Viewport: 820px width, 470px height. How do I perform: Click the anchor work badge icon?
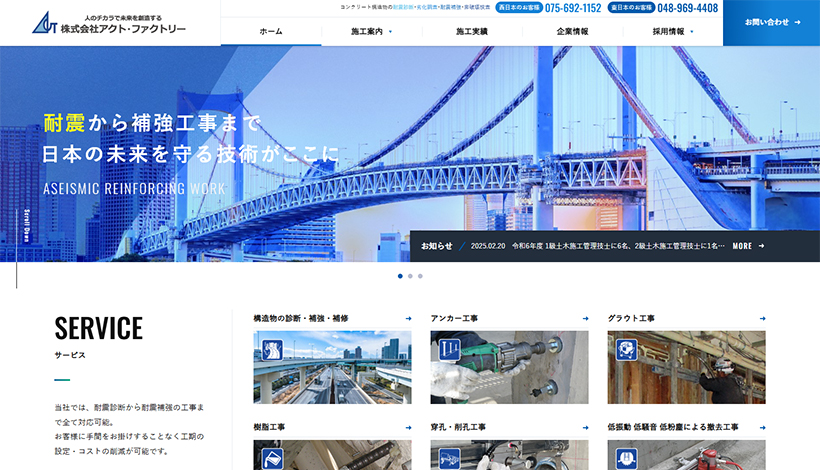449,350
